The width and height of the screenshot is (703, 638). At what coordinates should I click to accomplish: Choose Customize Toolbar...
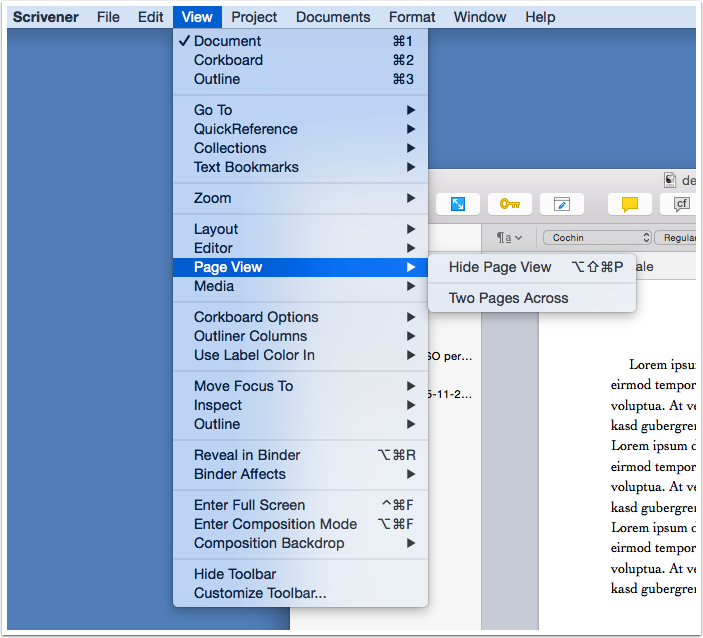300,593
